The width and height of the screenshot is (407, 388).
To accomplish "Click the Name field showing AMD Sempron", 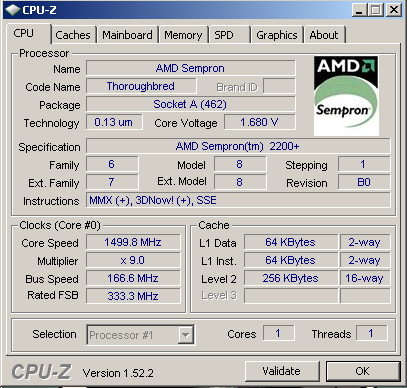I will coord(191,68).
